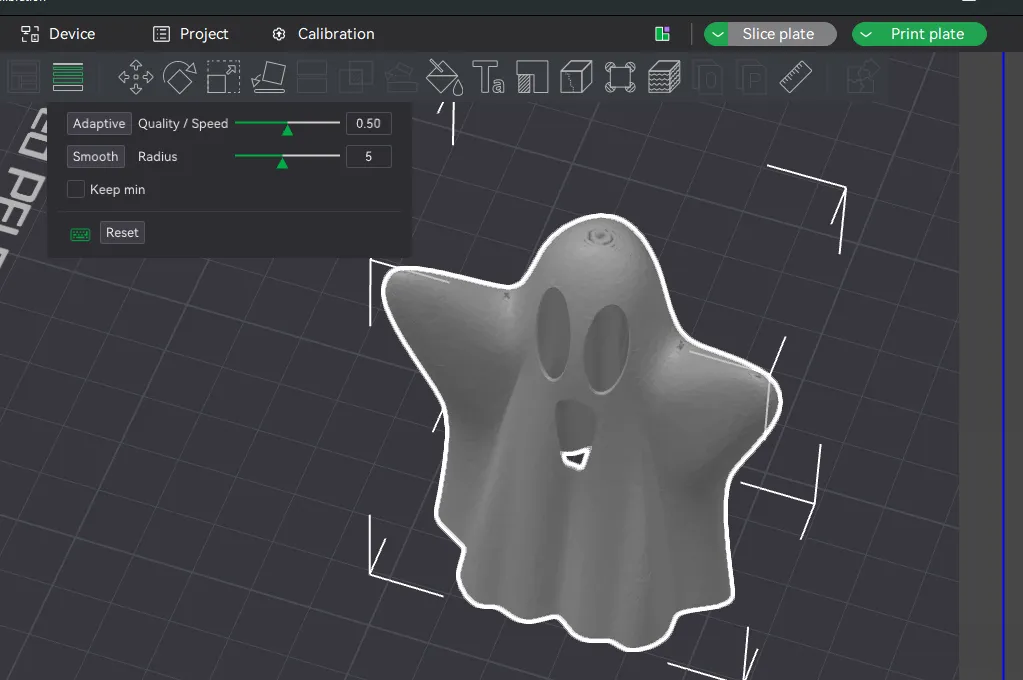
Task: Click the dimmed puzzle Assembly view icon
Action: (861, 77)
